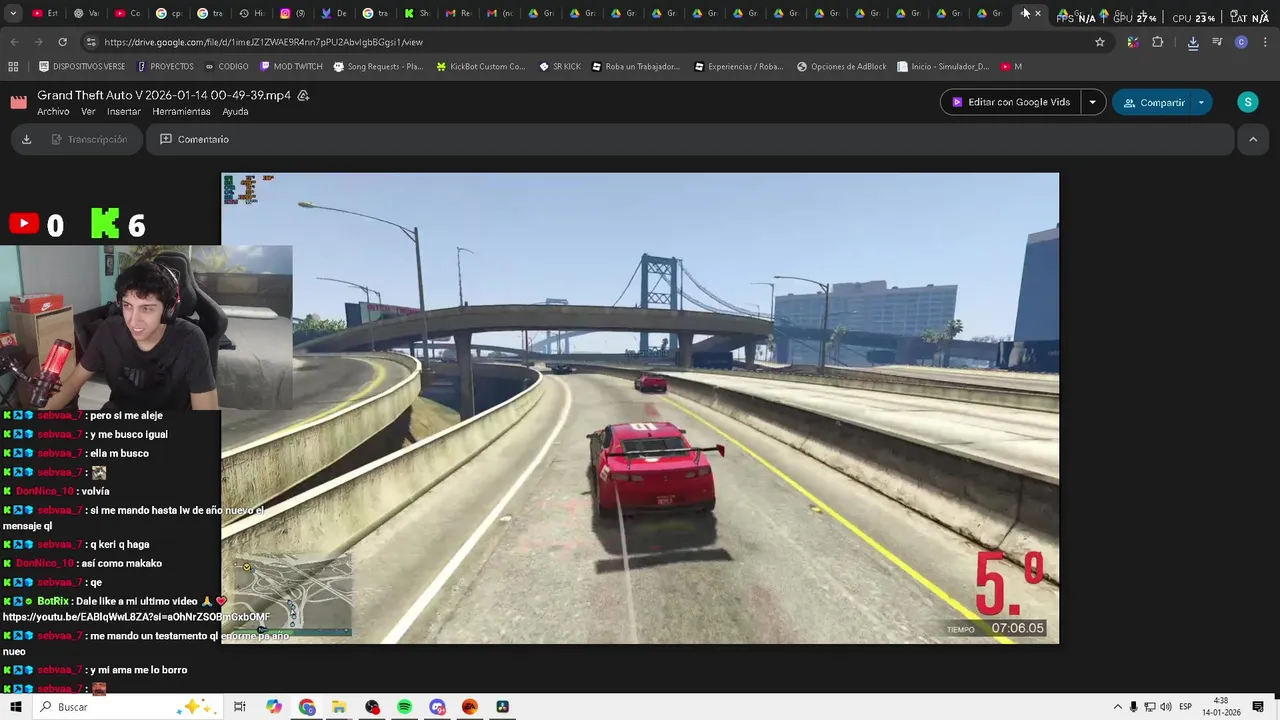Open DaVinci Resolve from the taskbar
Screen dimensions: 1280x720
coord(502,707)
